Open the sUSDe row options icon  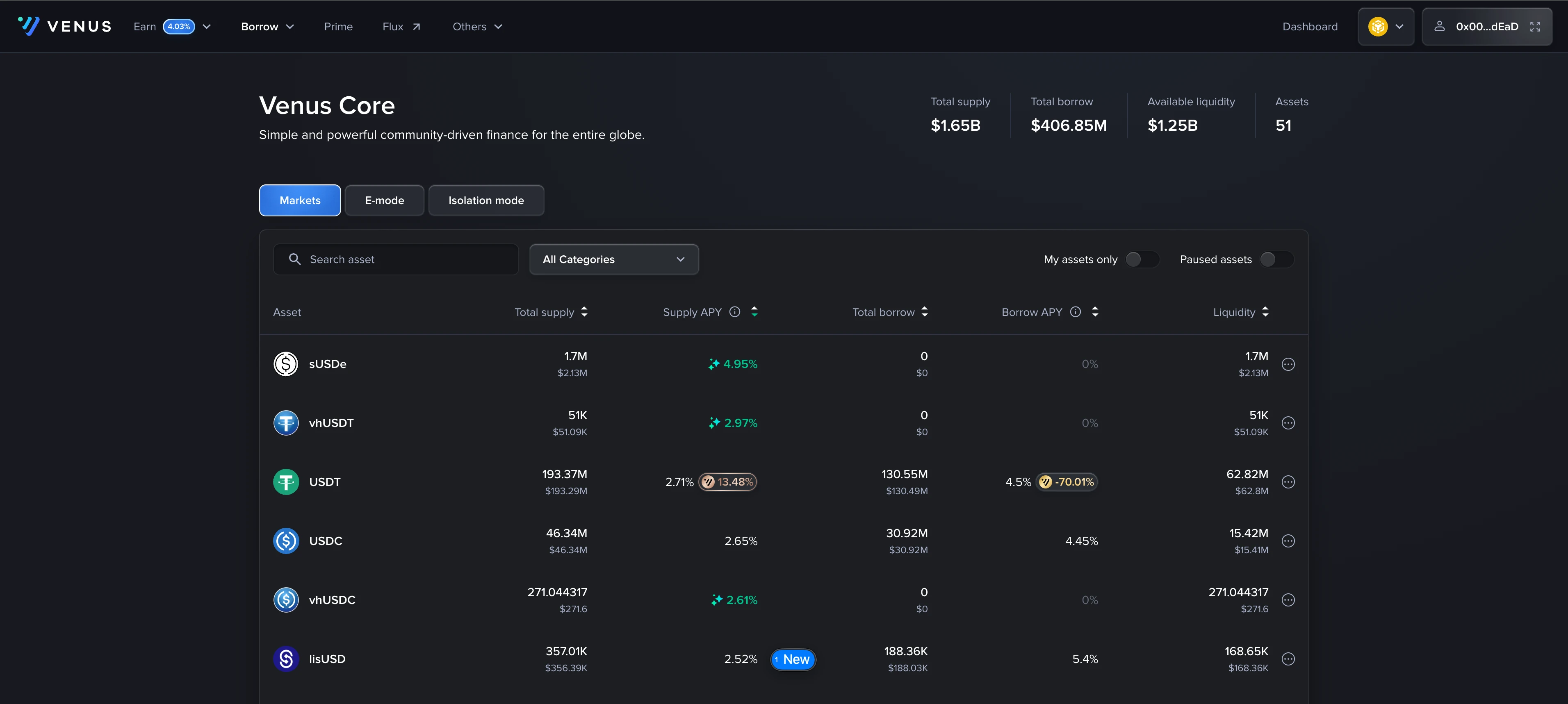(1288, 364)
